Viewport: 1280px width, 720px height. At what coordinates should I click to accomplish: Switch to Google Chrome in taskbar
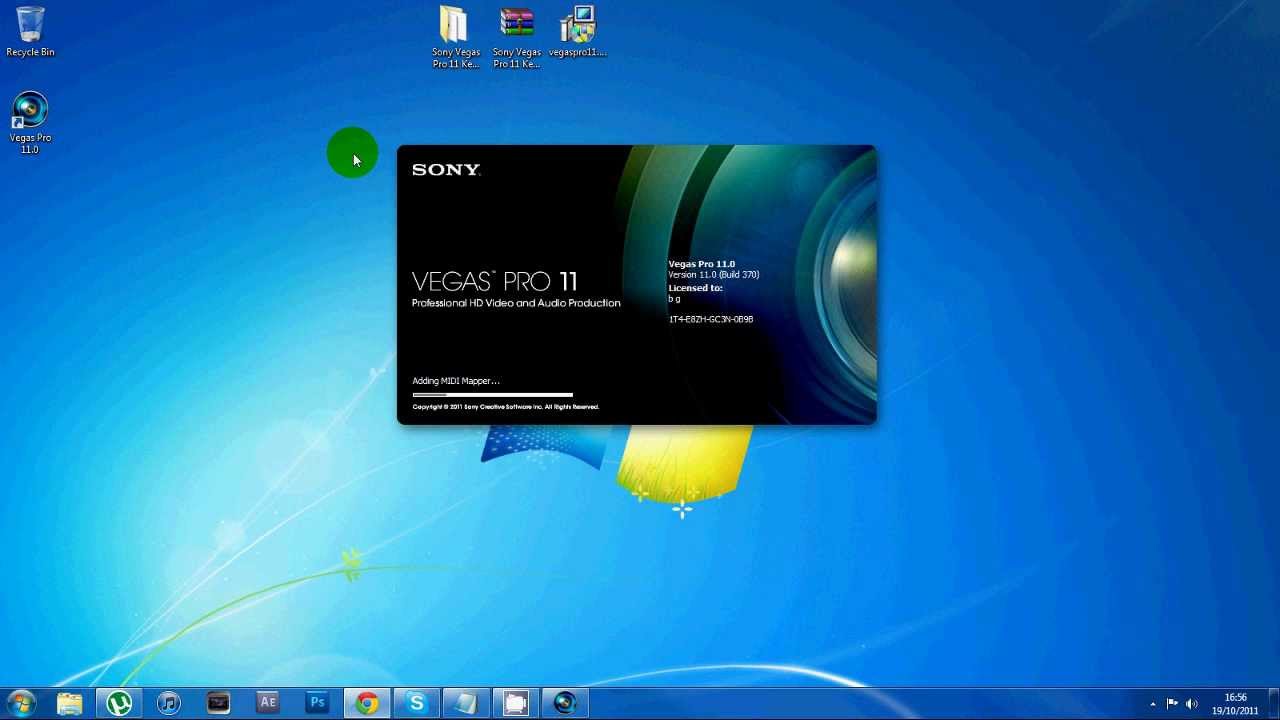(x=367, y=703)
